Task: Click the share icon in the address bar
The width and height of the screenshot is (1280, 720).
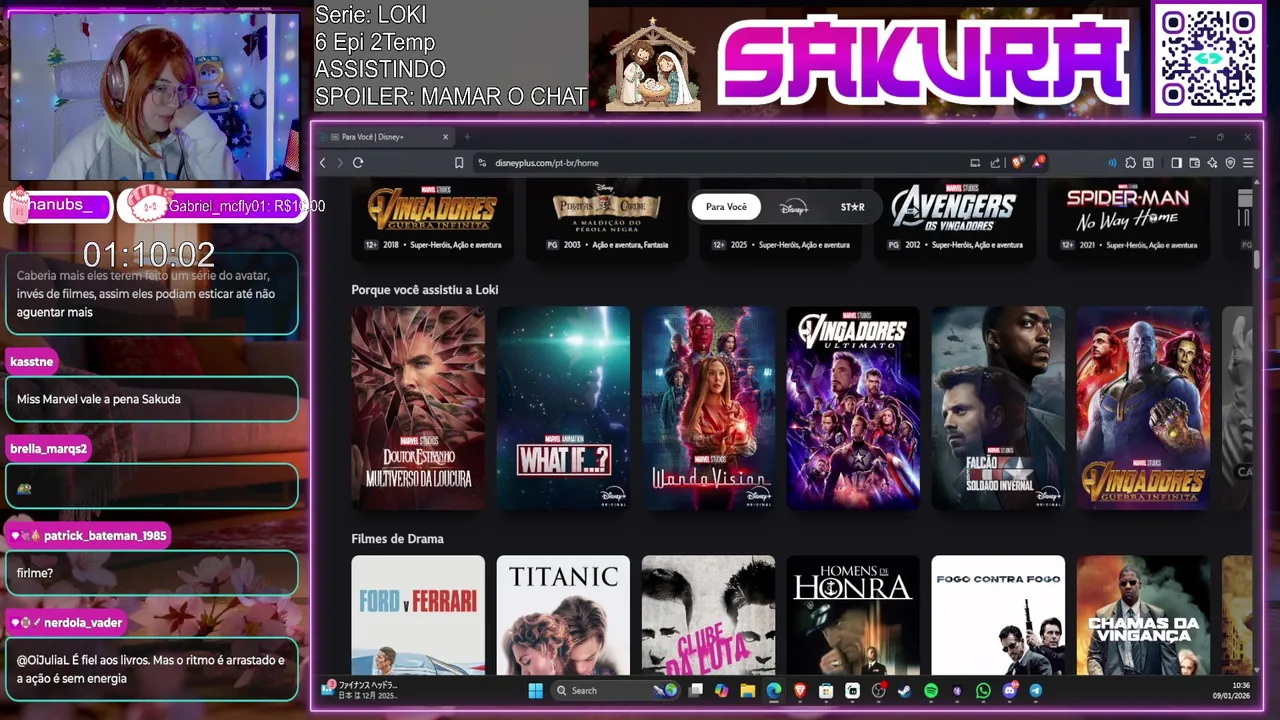Action: pos(995,163)
